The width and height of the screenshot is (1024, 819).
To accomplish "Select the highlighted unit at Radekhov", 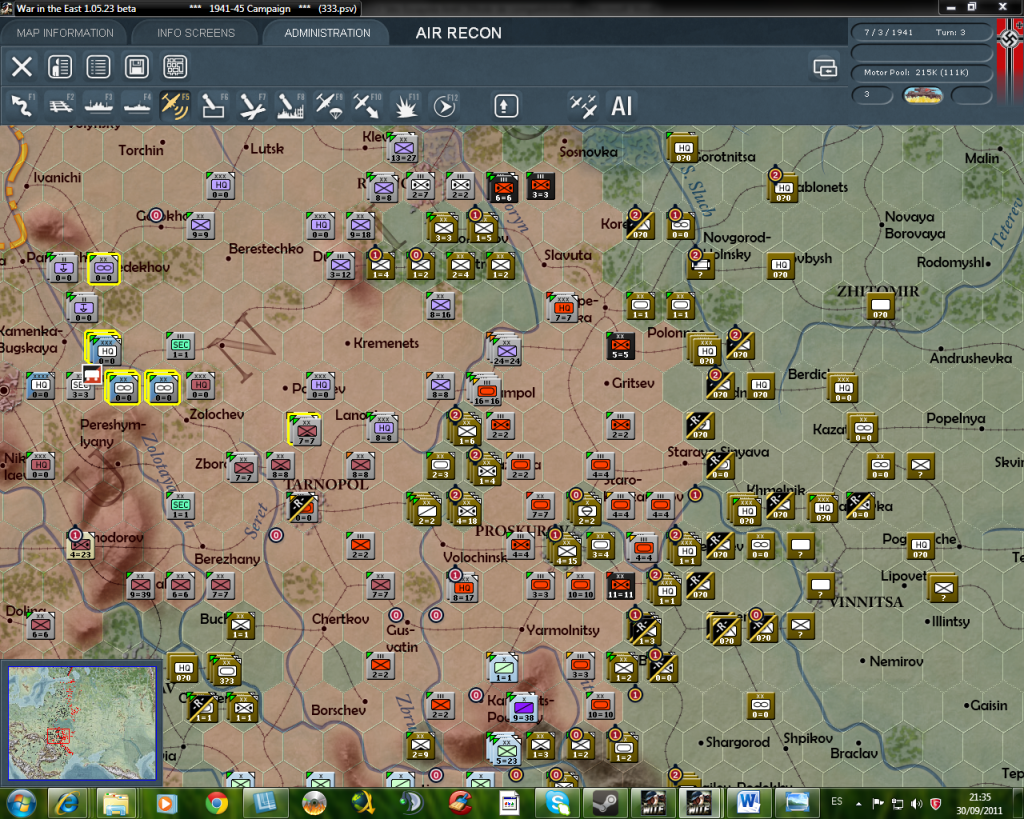I will [x=104, y=269].
